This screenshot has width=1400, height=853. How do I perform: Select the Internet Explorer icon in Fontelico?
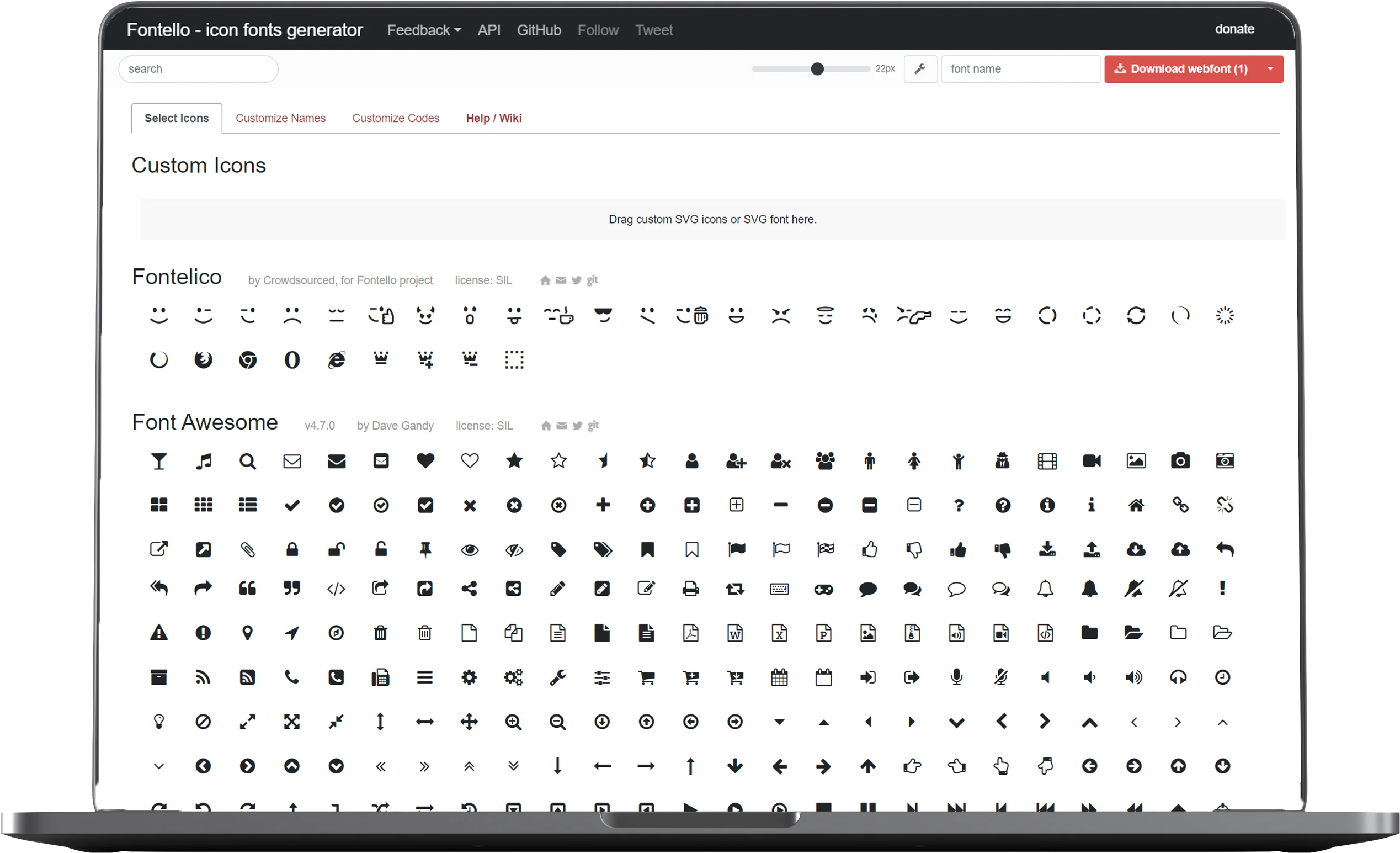(x=337, y=360)
